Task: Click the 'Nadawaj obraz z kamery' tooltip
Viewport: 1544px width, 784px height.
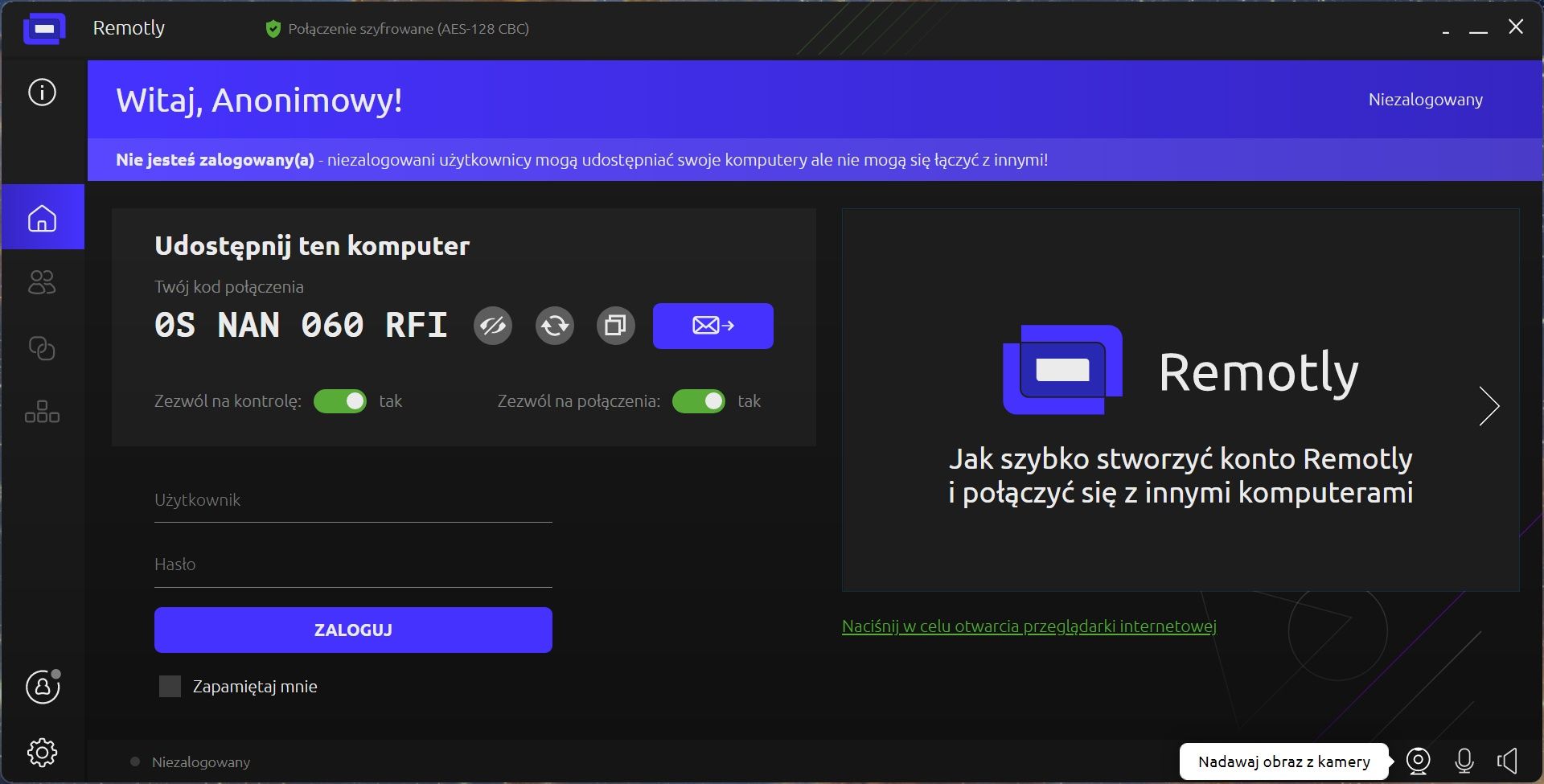Action: pos(1284,761)
